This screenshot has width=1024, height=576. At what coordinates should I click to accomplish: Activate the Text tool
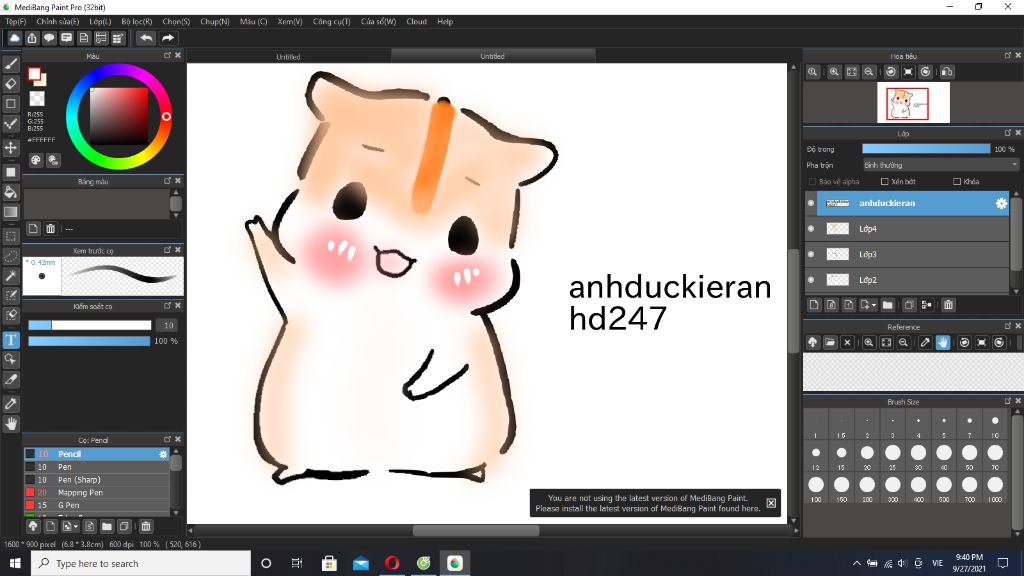click(x=11, y=340)
